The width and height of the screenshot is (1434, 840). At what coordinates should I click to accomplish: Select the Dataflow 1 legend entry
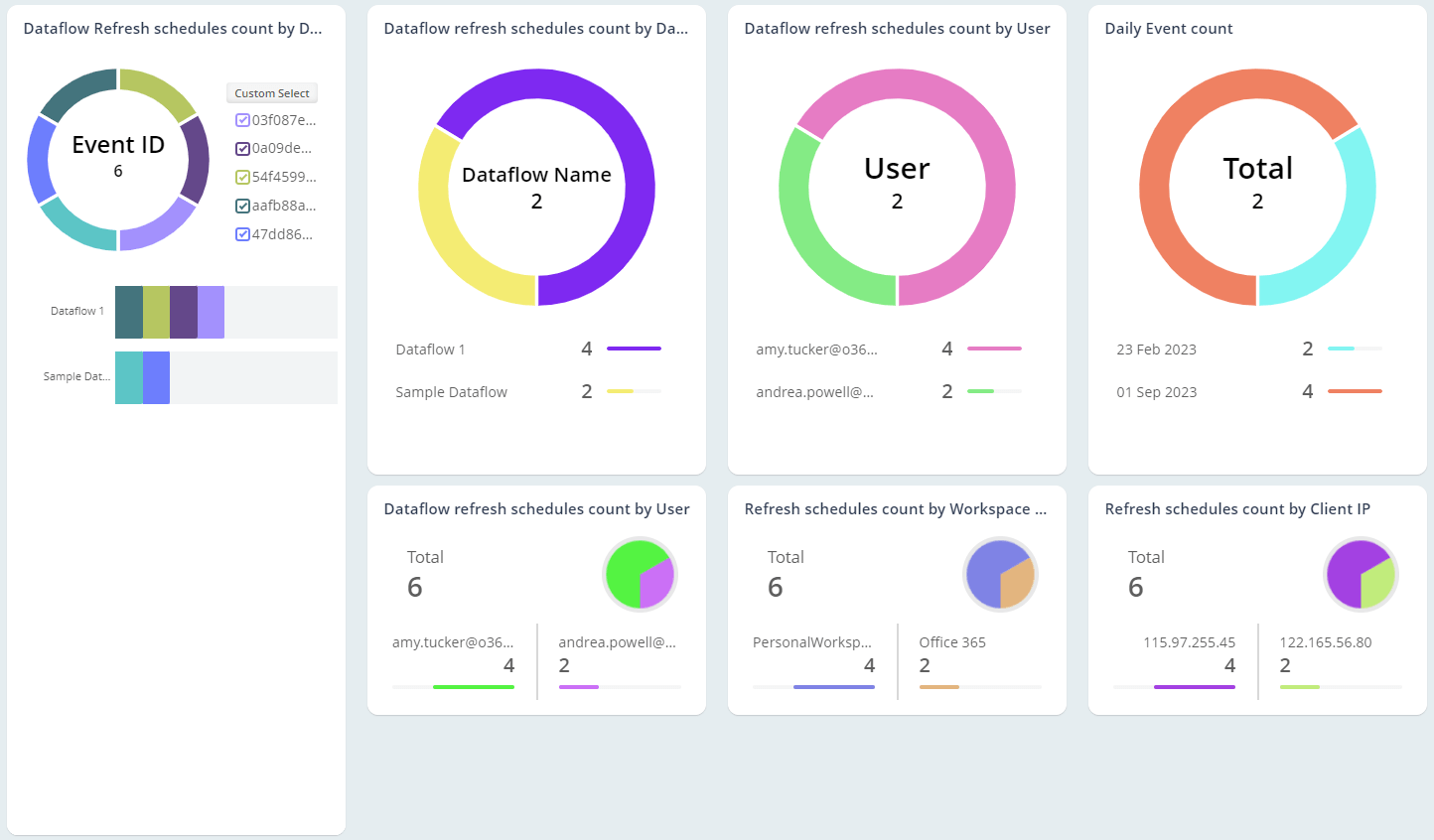430,349
